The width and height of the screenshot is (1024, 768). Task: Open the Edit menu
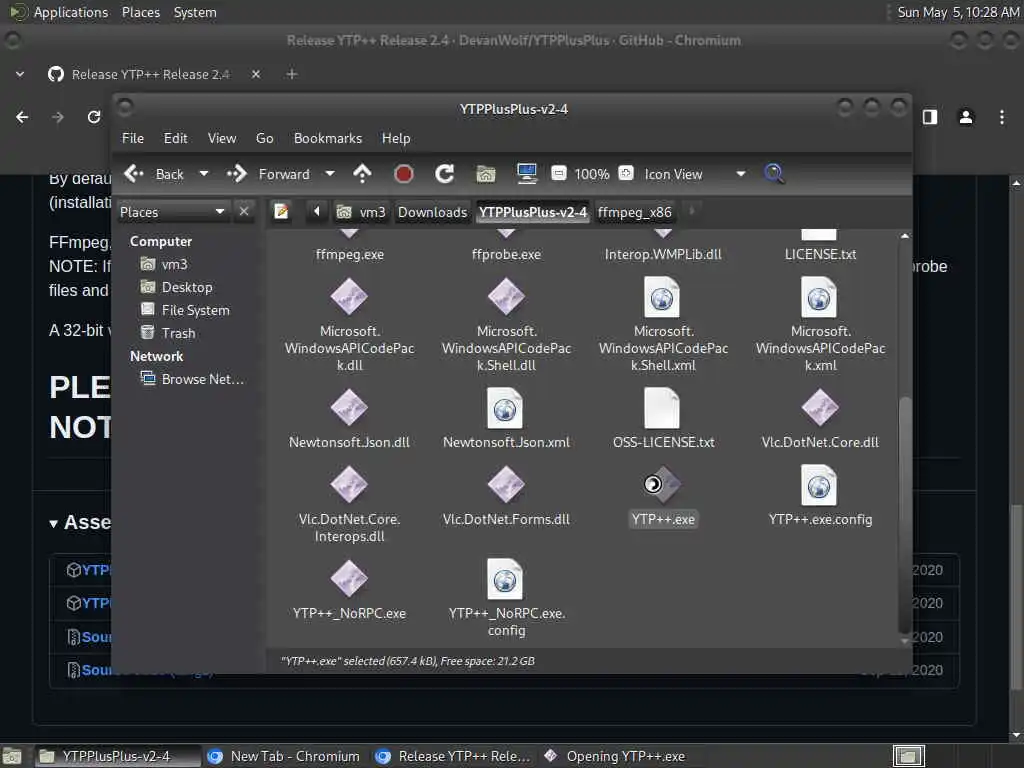pyautogui.click(x=175, y=138)
